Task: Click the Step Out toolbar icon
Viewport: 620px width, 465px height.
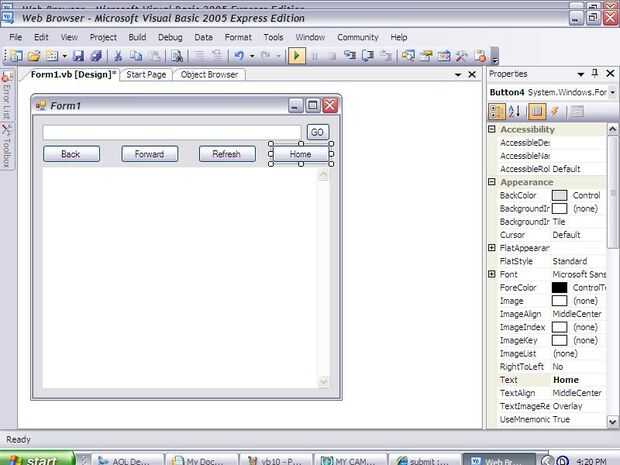Action: (386, 56)
